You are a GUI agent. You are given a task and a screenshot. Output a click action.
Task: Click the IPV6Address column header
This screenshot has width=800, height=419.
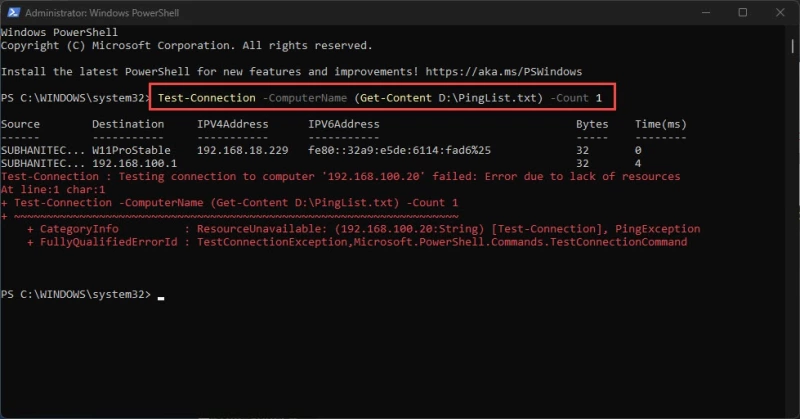(x=344, y=124)
